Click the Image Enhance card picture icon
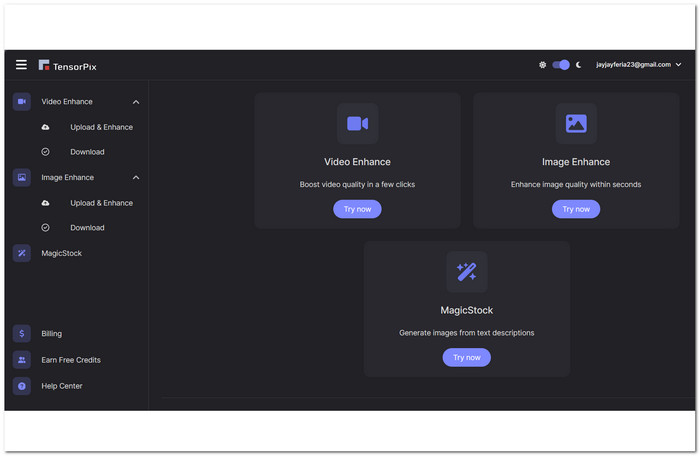Image resolution: width=700 pixels, height=456 pixels. pyautogui.click(x=576, y=124)
